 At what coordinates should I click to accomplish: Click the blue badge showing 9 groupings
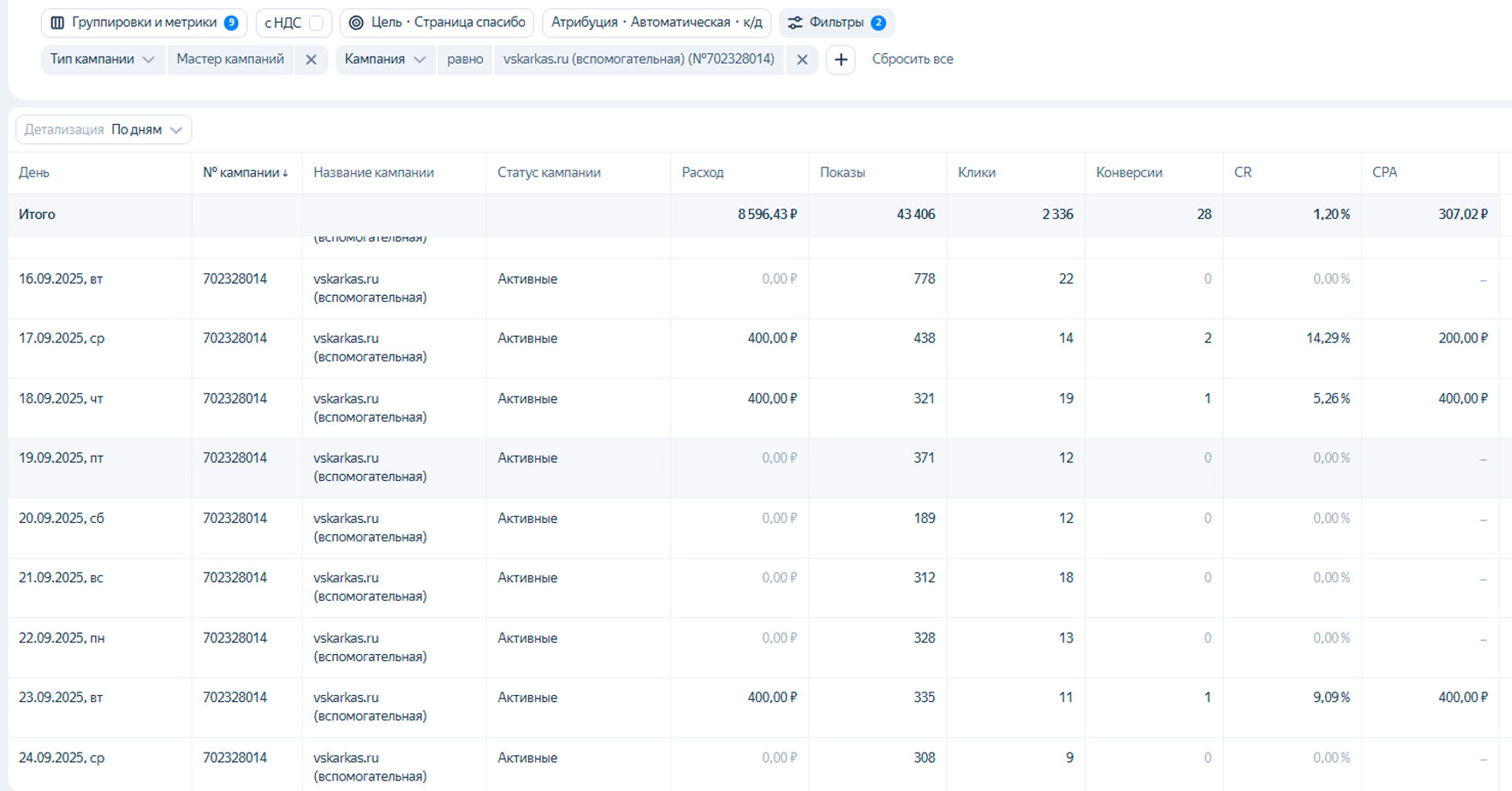231,23
